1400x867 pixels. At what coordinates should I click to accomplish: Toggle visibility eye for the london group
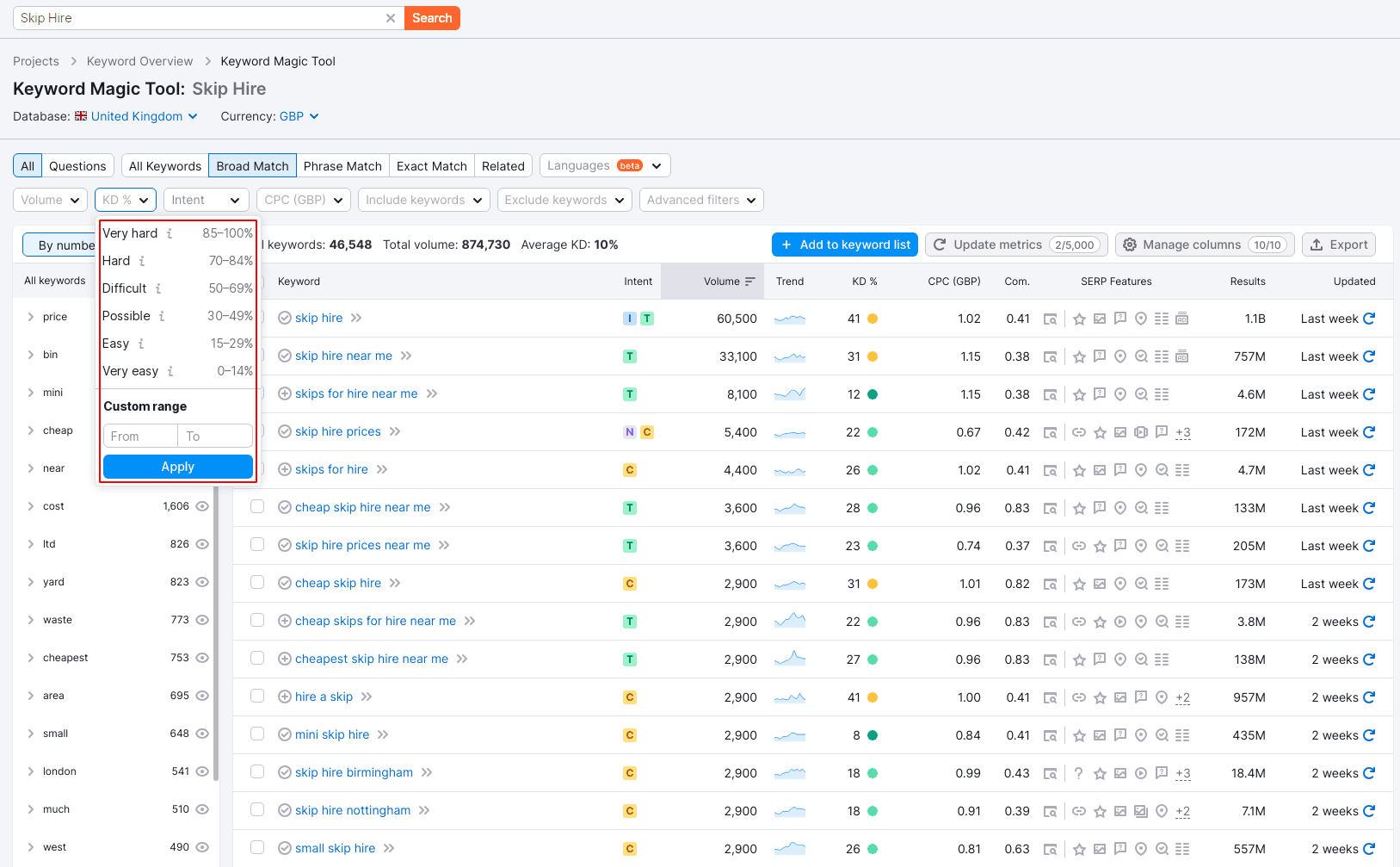(202, 771)
